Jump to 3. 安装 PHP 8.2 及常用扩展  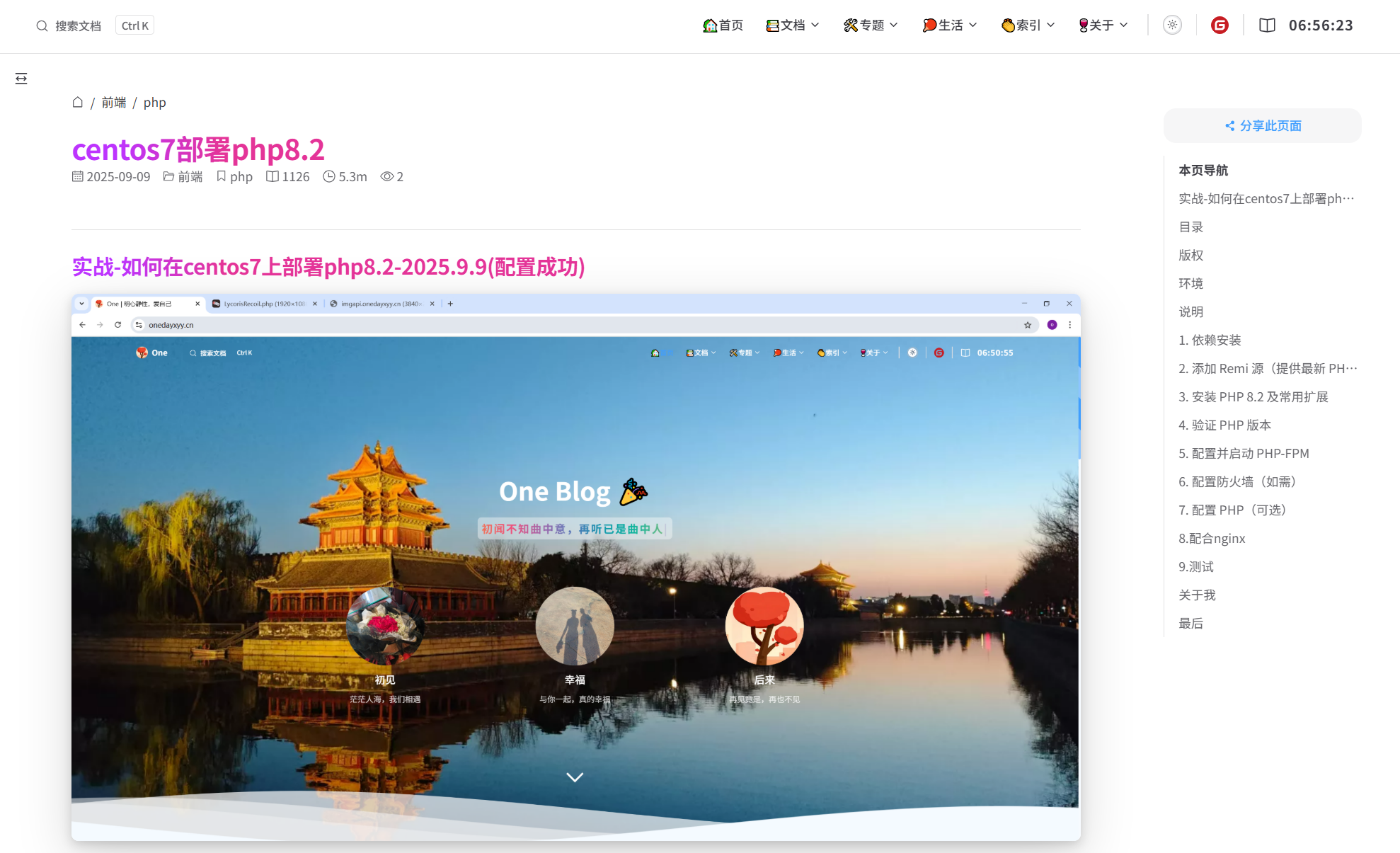[1253, 397]
